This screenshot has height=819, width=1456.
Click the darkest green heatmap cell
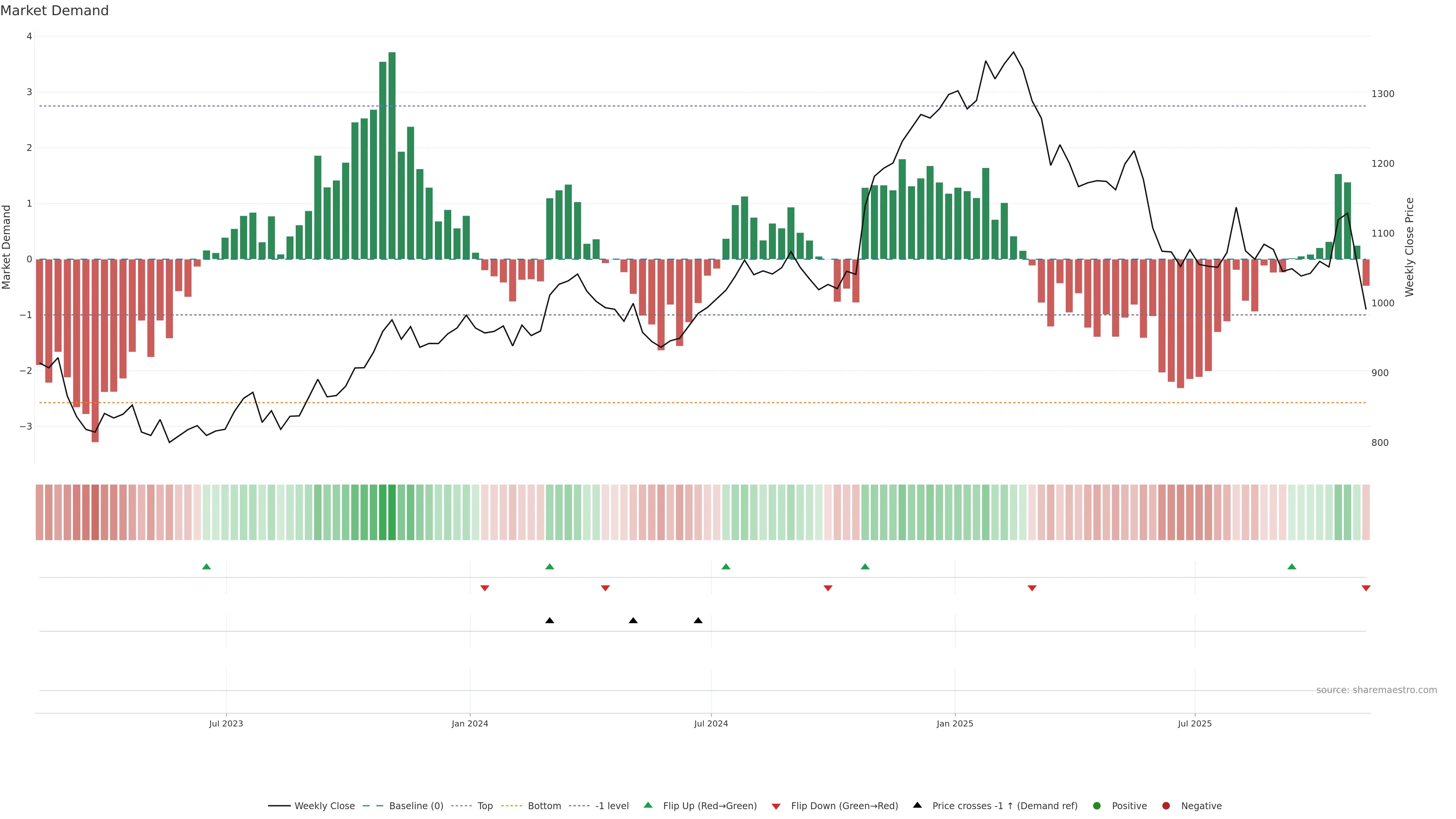[392, 512]
